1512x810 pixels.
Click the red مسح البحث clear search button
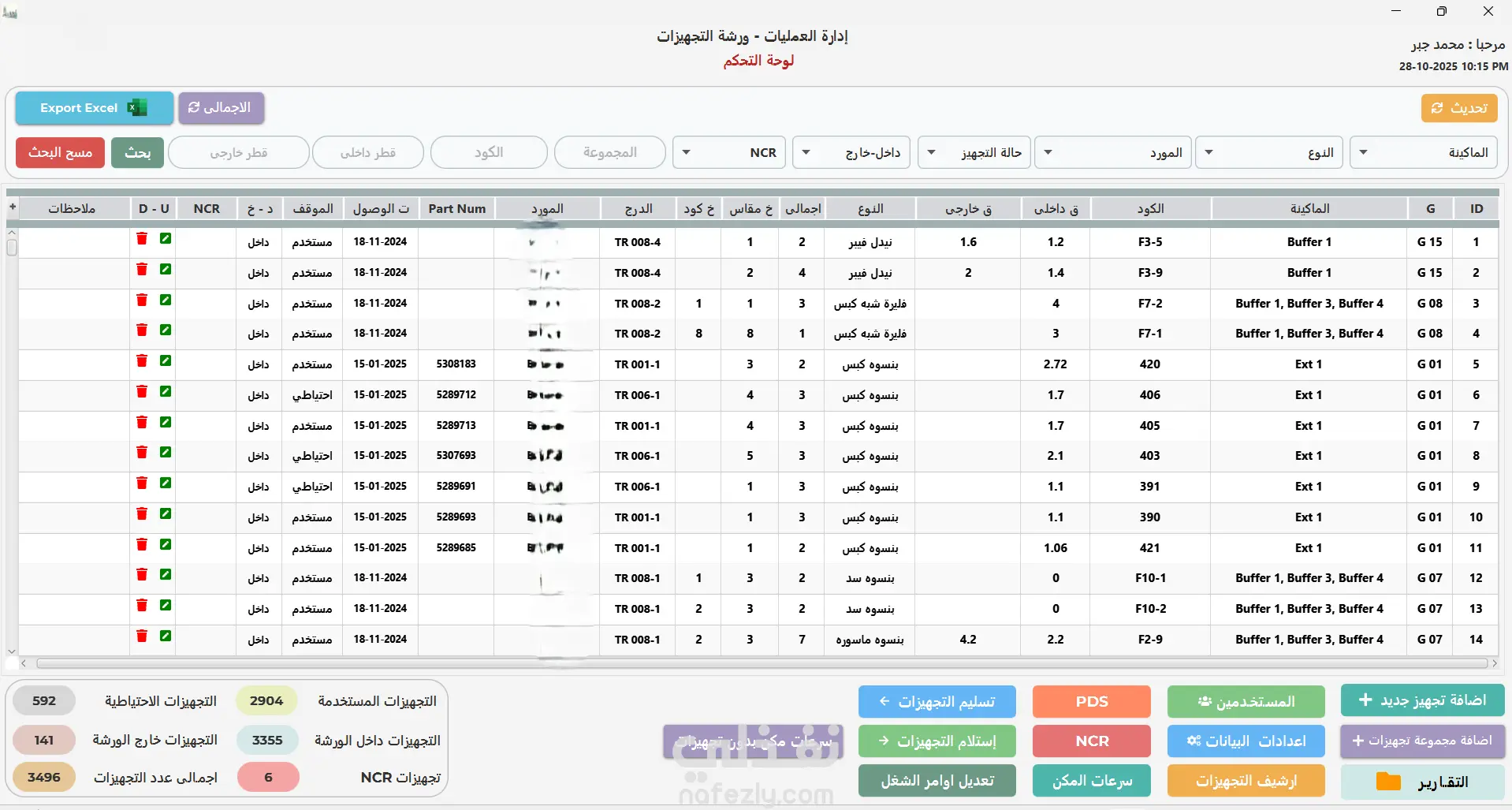(x=60, y=152)
